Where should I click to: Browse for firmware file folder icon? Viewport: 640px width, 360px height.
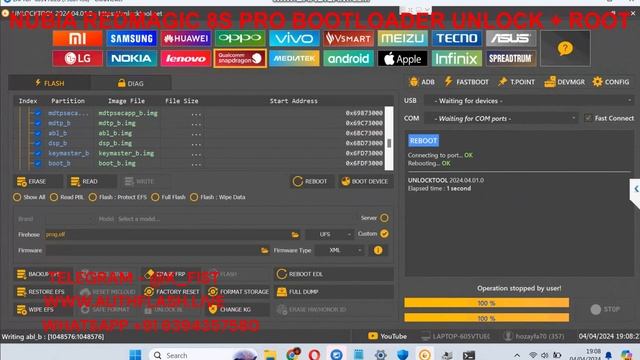tap(264, 250)
